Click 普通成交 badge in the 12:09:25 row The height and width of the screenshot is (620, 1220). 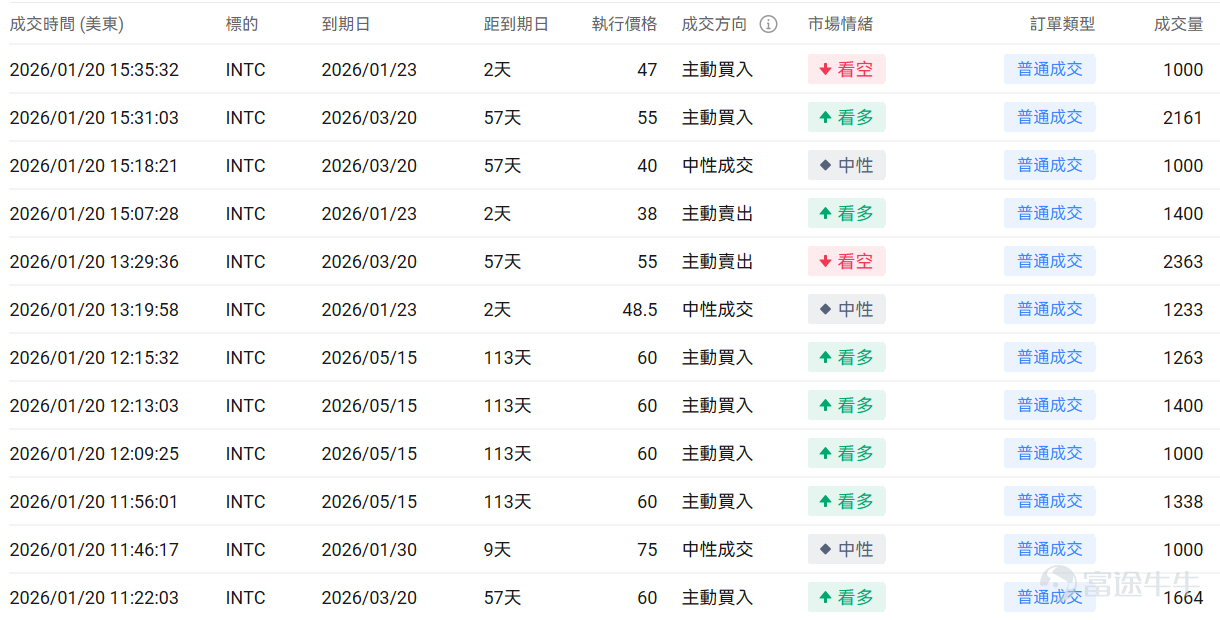point(1050,453)
